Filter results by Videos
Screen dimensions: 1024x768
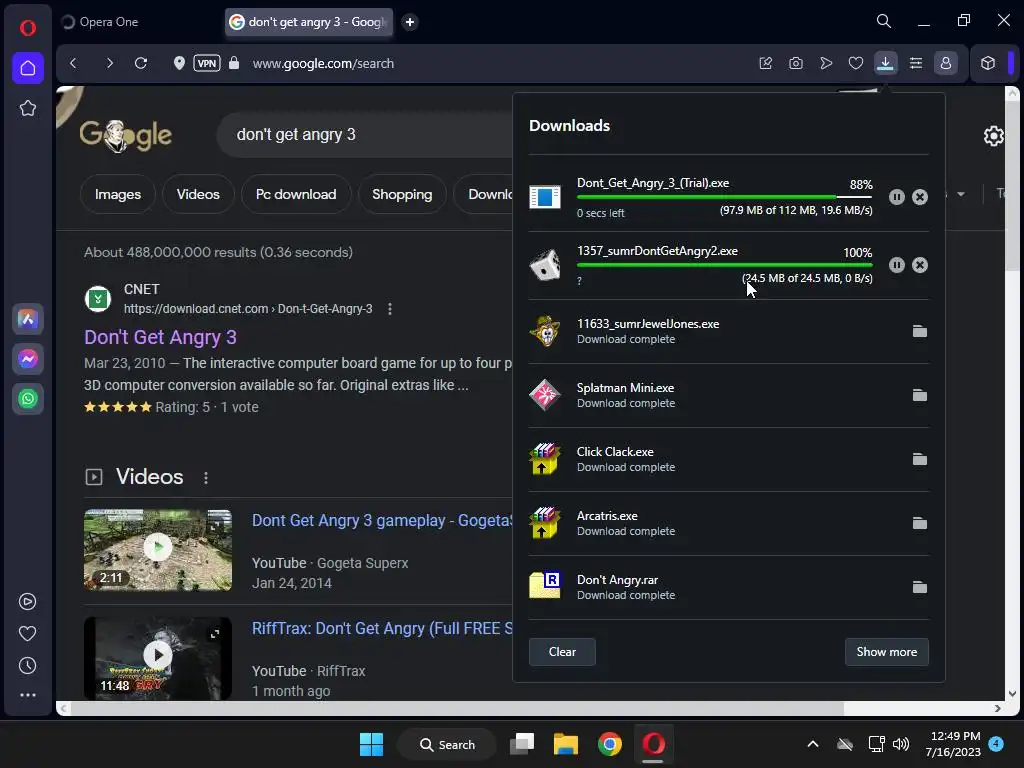[198, 195]
